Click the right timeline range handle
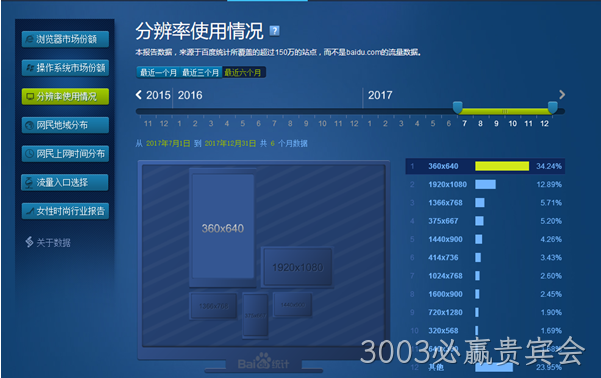 coord(552,107)
